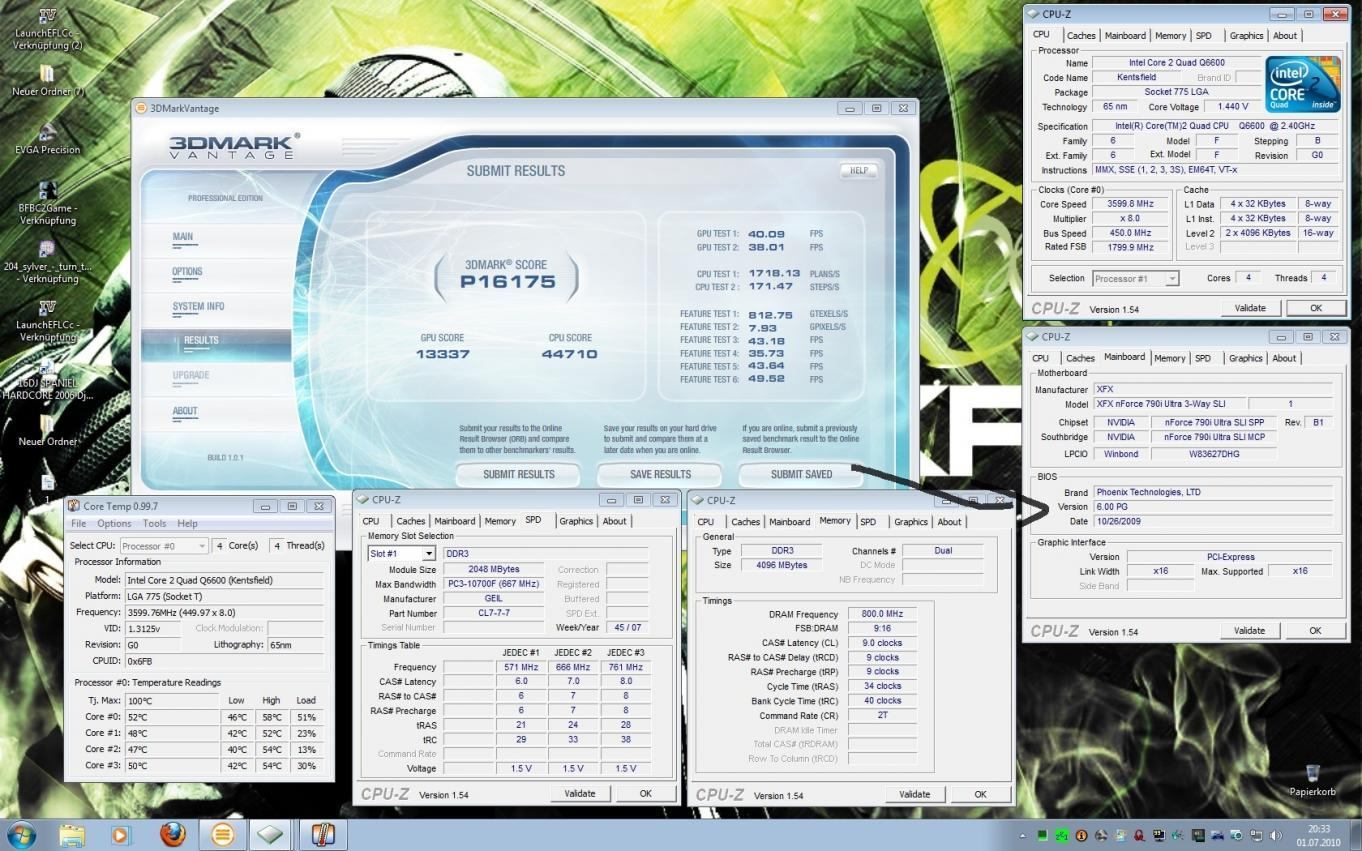Click Part Number value CL7-7-7
This screenshot has width=1362, height=851.
(x=496, y=613)
